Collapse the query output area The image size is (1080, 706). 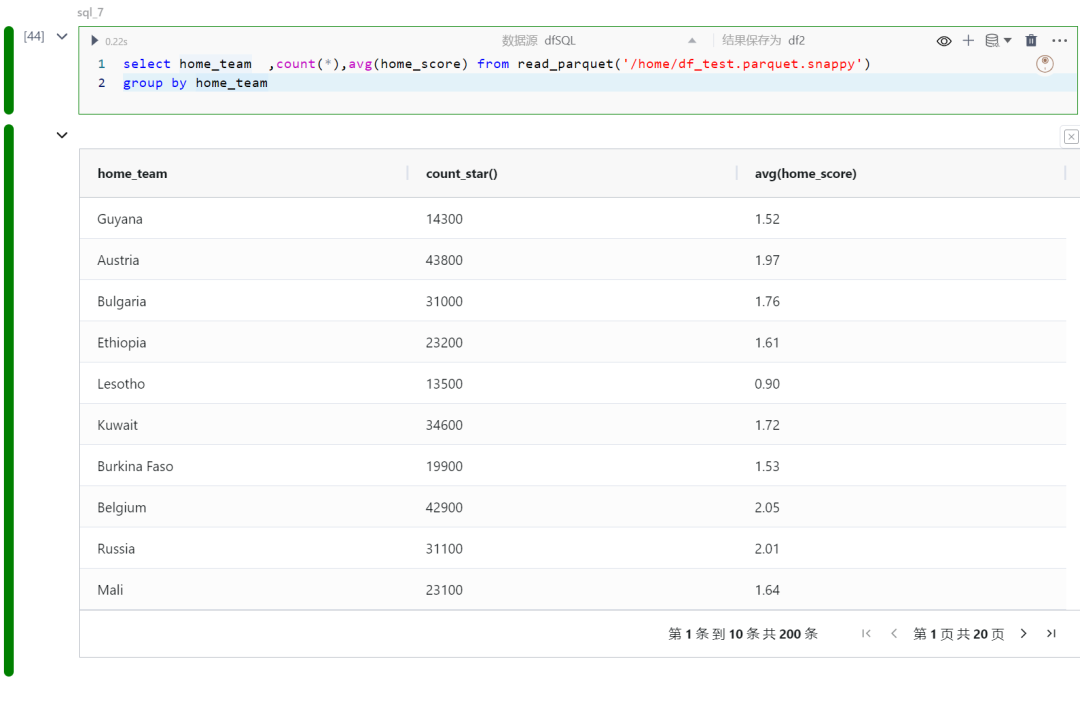pos(62,135)
